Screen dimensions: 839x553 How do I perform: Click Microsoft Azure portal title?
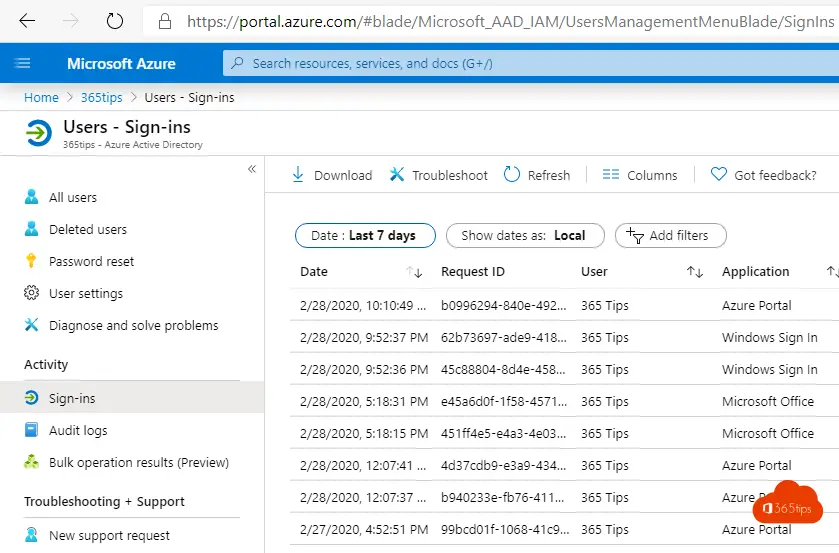[121, 63]
